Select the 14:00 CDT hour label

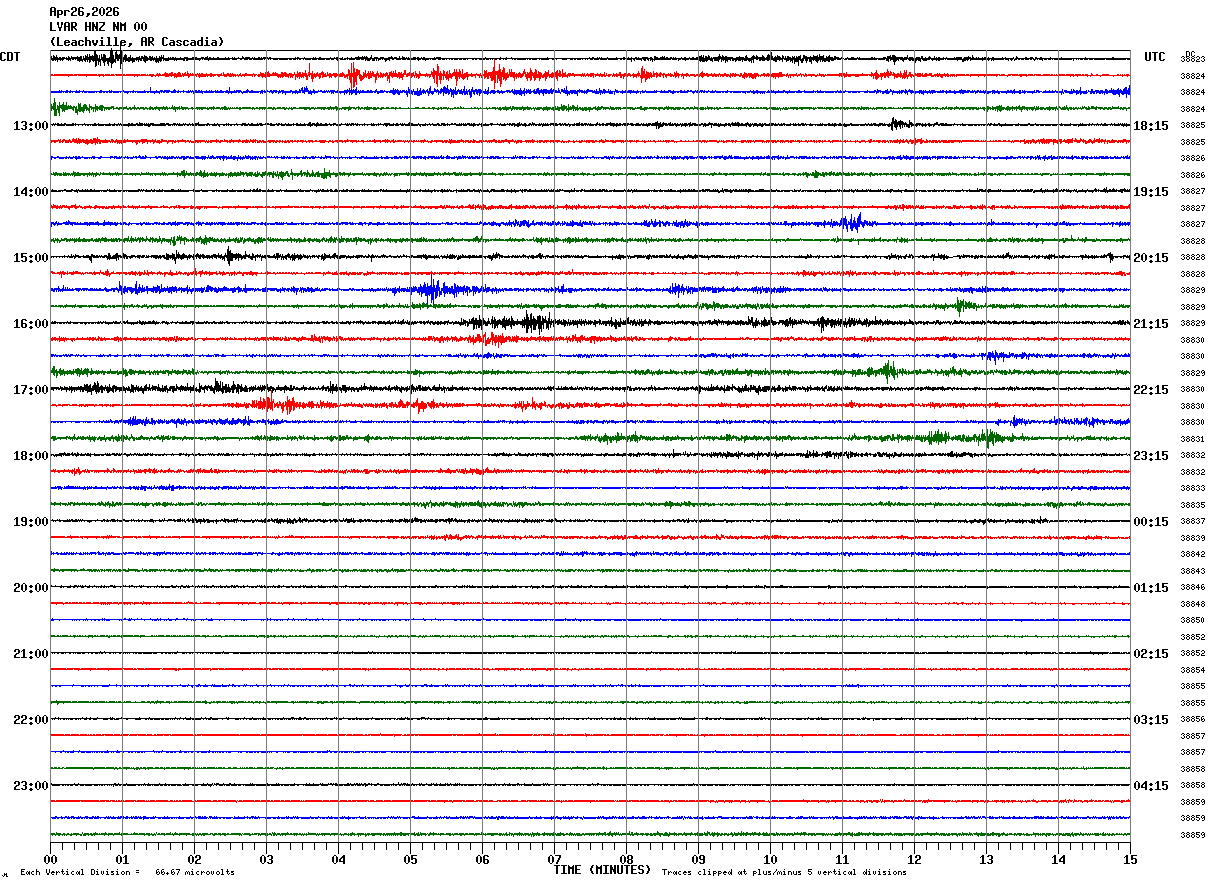[31, 192]
